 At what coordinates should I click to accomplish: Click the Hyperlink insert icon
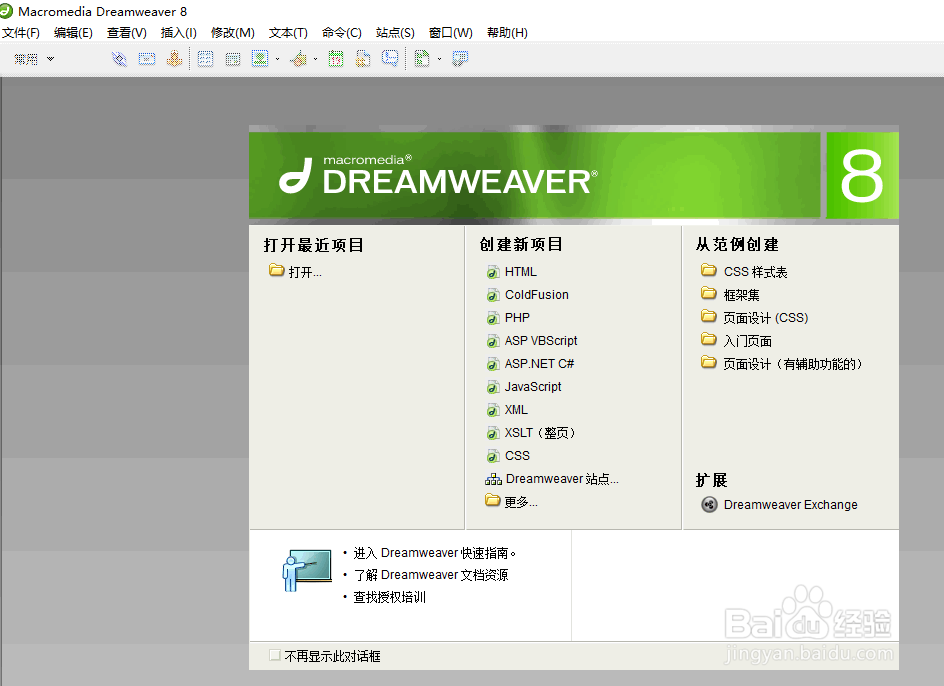coord(119,59)
